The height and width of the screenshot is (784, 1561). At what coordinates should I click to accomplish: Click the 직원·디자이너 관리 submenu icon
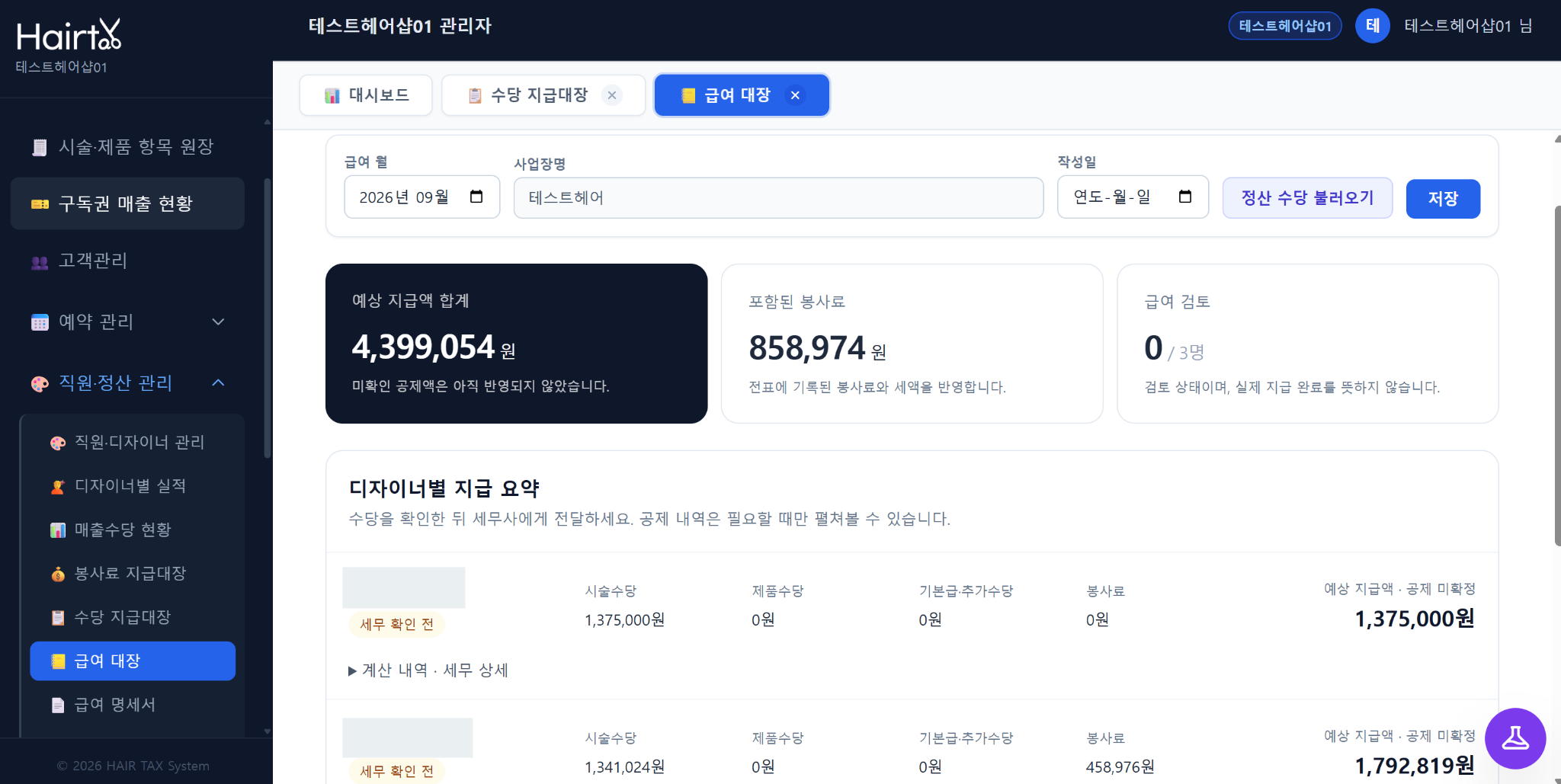(58, 443)
